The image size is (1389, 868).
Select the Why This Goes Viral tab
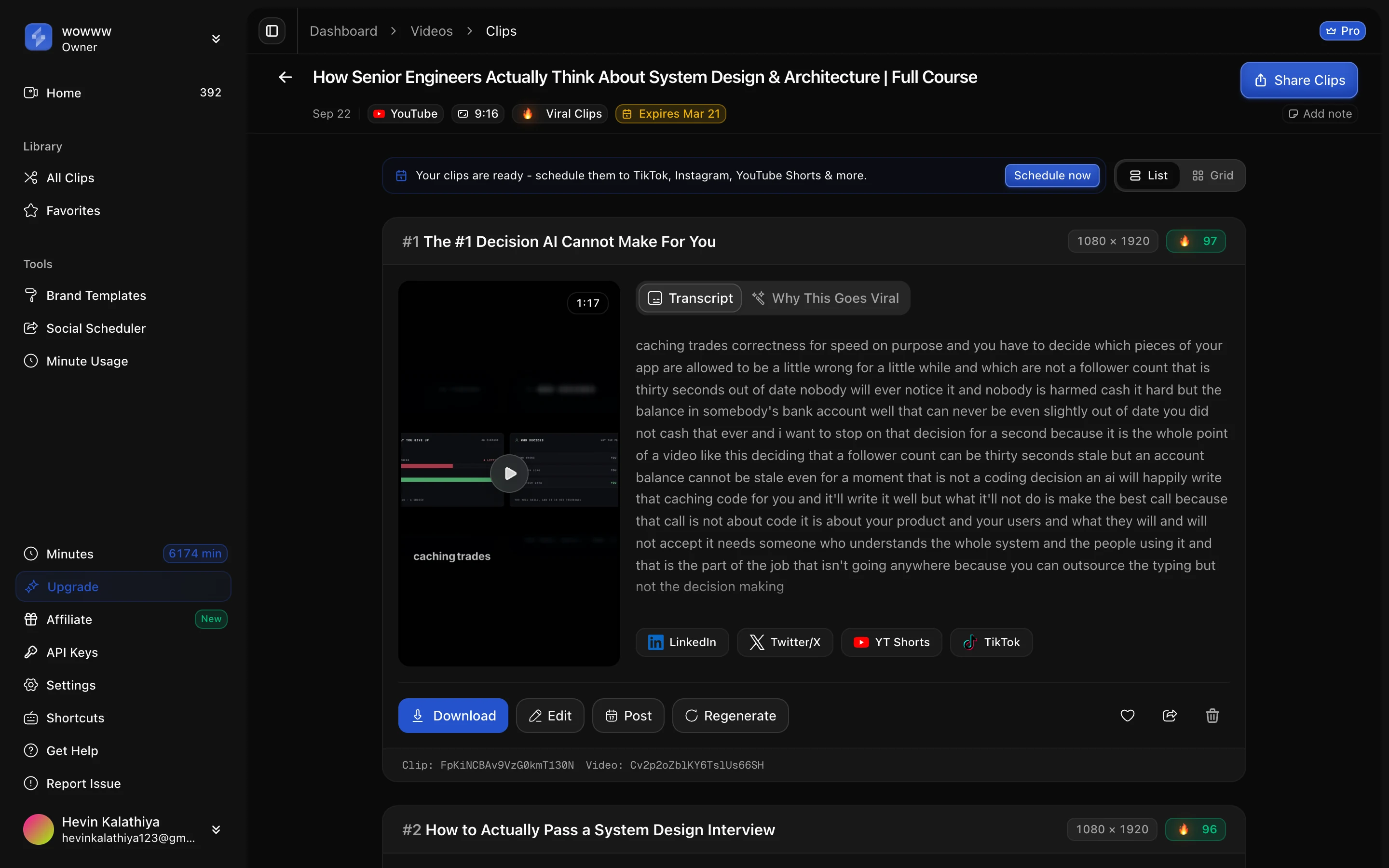pos(825,298)
